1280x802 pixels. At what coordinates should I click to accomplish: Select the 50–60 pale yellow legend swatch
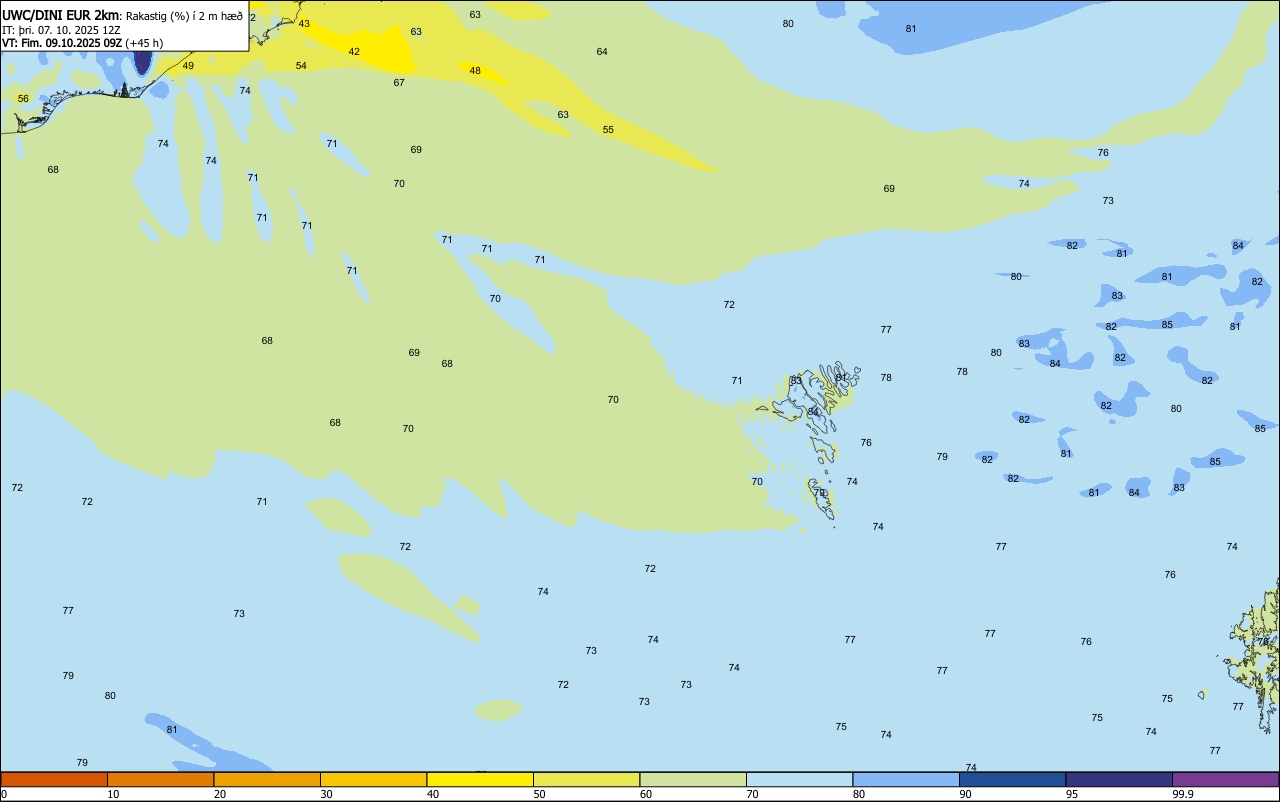pyautogui.click(x=586, y=779)
